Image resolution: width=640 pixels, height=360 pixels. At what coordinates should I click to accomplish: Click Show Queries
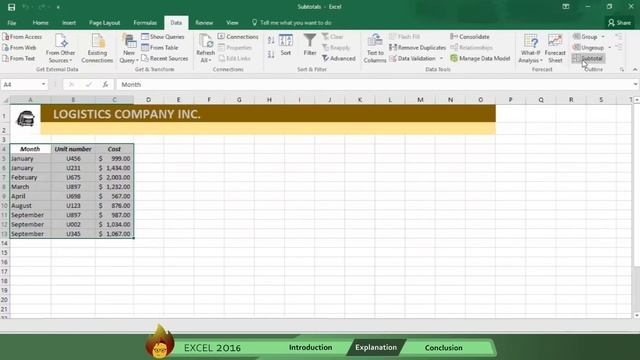click(x=163, y=37)
